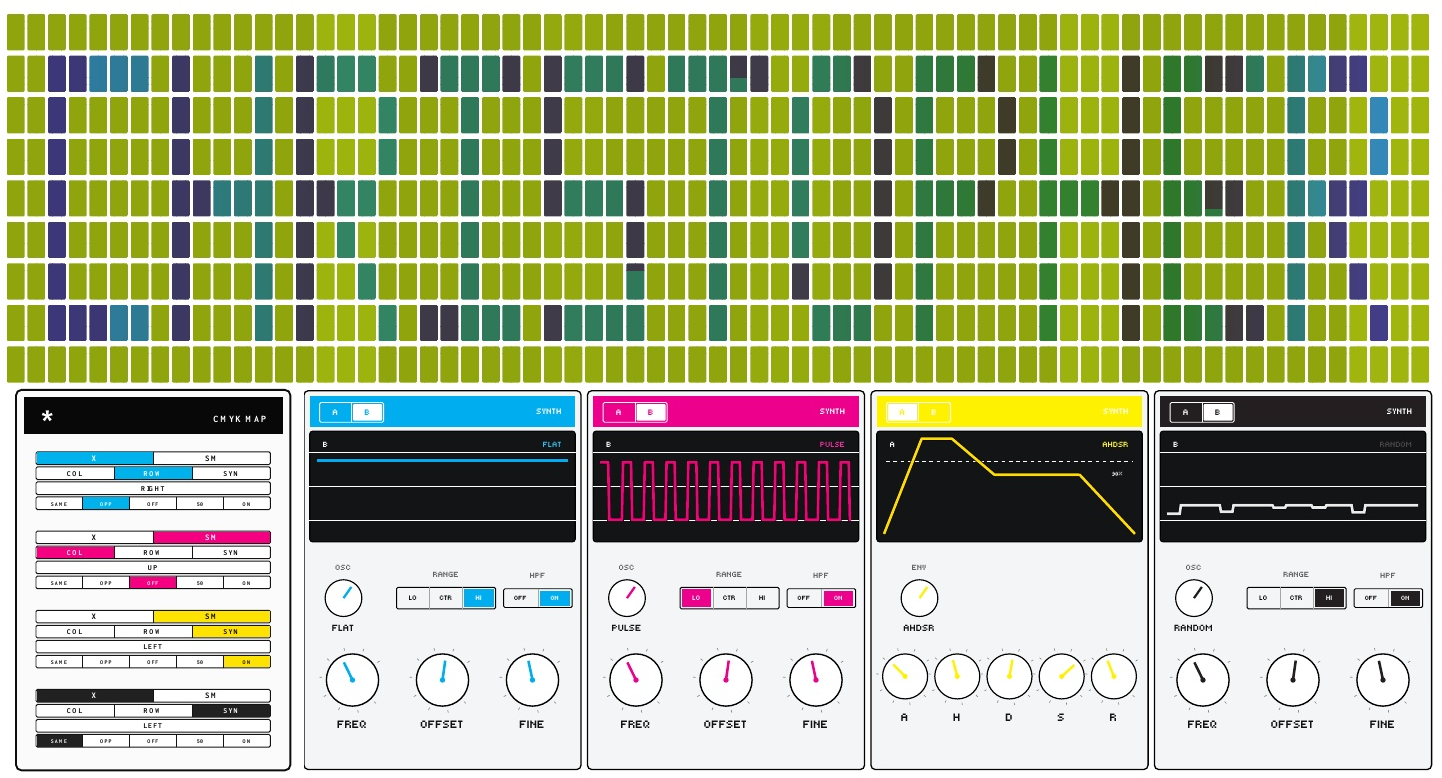The image size is (1442, 778).
Task: Select SM mode in cyan map row
Action: coord(212,458)
